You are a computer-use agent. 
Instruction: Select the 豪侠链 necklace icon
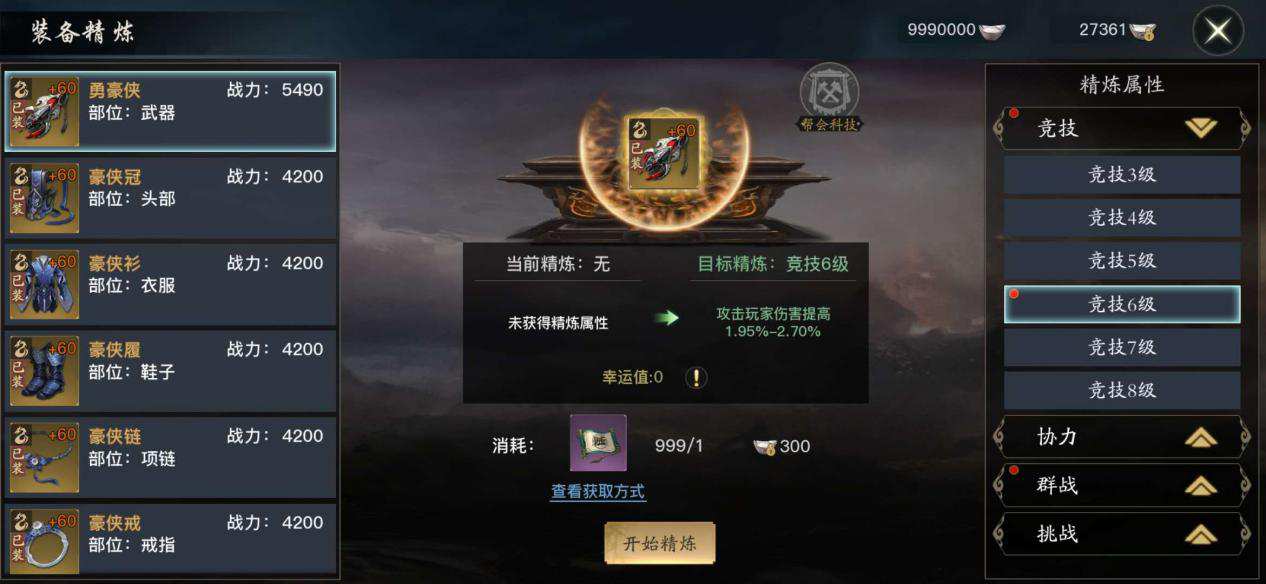click(x=44, y=457)
